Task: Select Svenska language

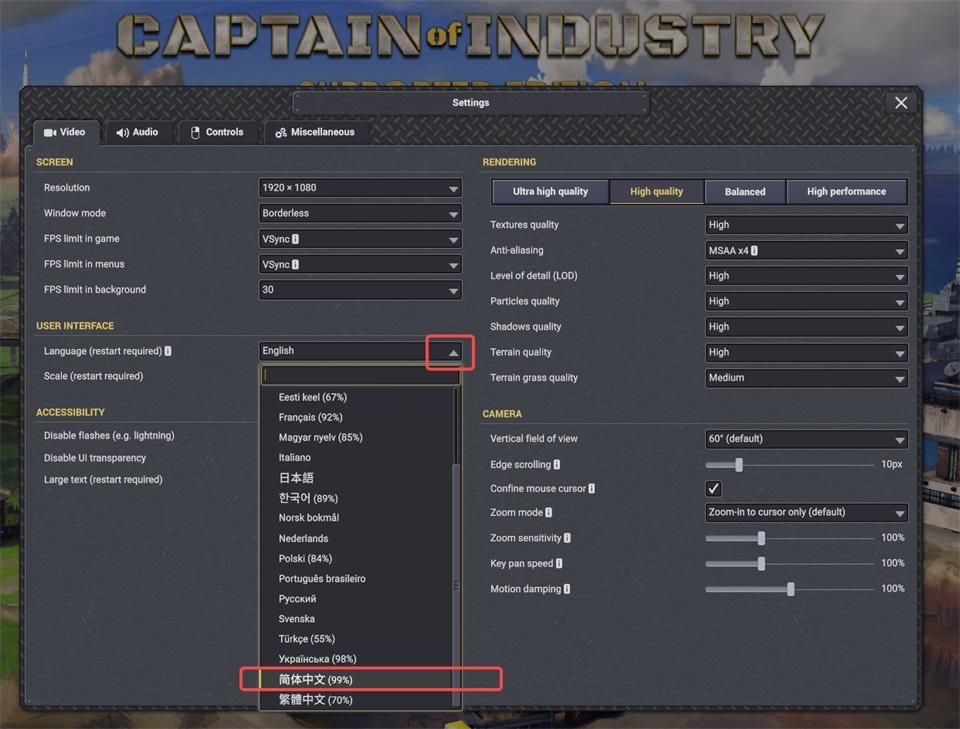Action: 356,619
